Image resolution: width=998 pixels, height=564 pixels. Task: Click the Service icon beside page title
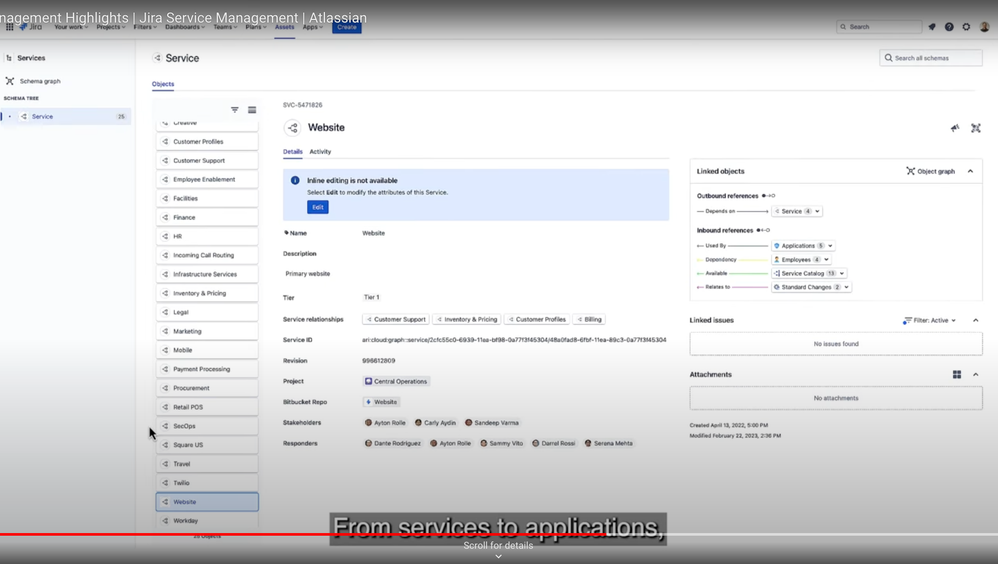[157, 58]
